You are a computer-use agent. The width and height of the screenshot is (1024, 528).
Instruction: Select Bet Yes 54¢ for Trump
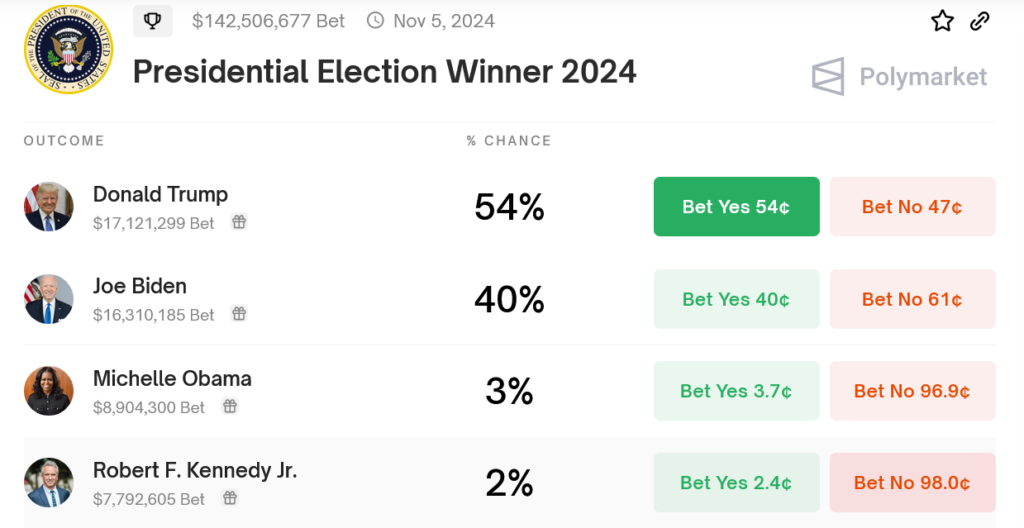coord(737,206)
